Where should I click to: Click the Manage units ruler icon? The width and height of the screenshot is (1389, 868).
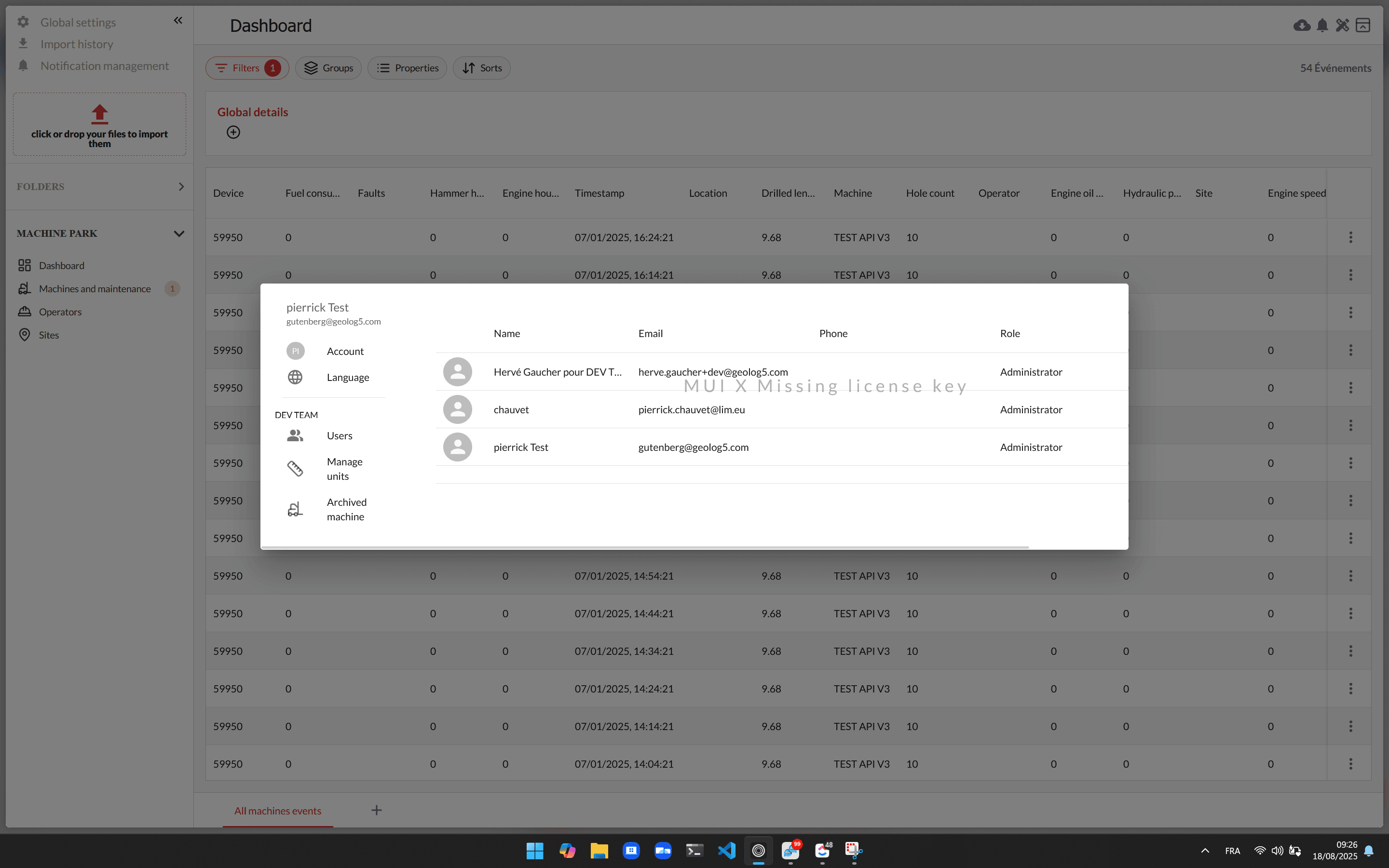click(x=295, y=469)
